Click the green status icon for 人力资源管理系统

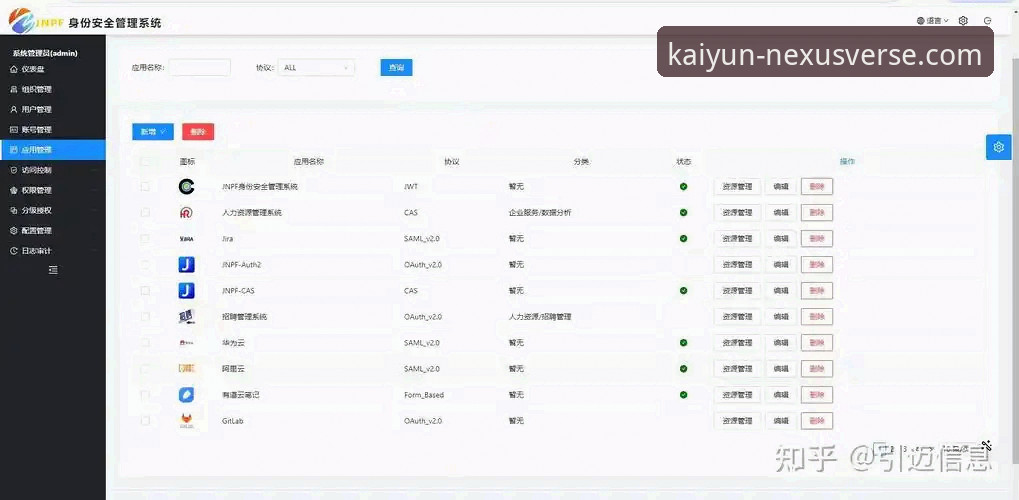684,213
